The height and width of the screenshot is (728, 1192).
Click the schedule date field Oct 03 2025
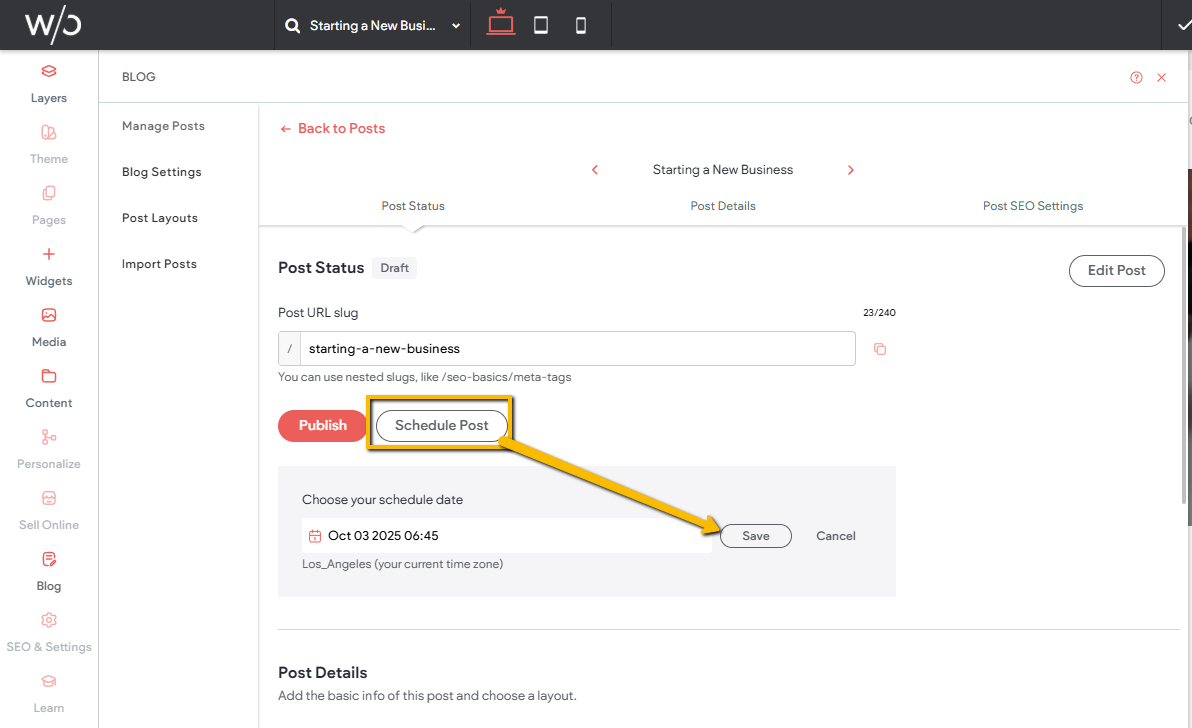pos(506,536)
